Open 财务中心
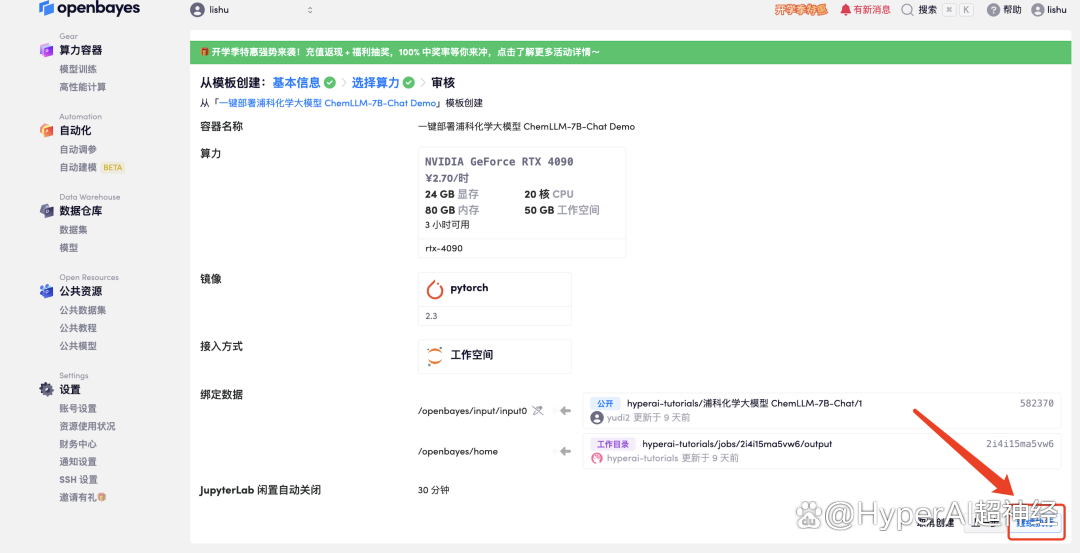This screenshot has height=553, width=1080. 78,444
